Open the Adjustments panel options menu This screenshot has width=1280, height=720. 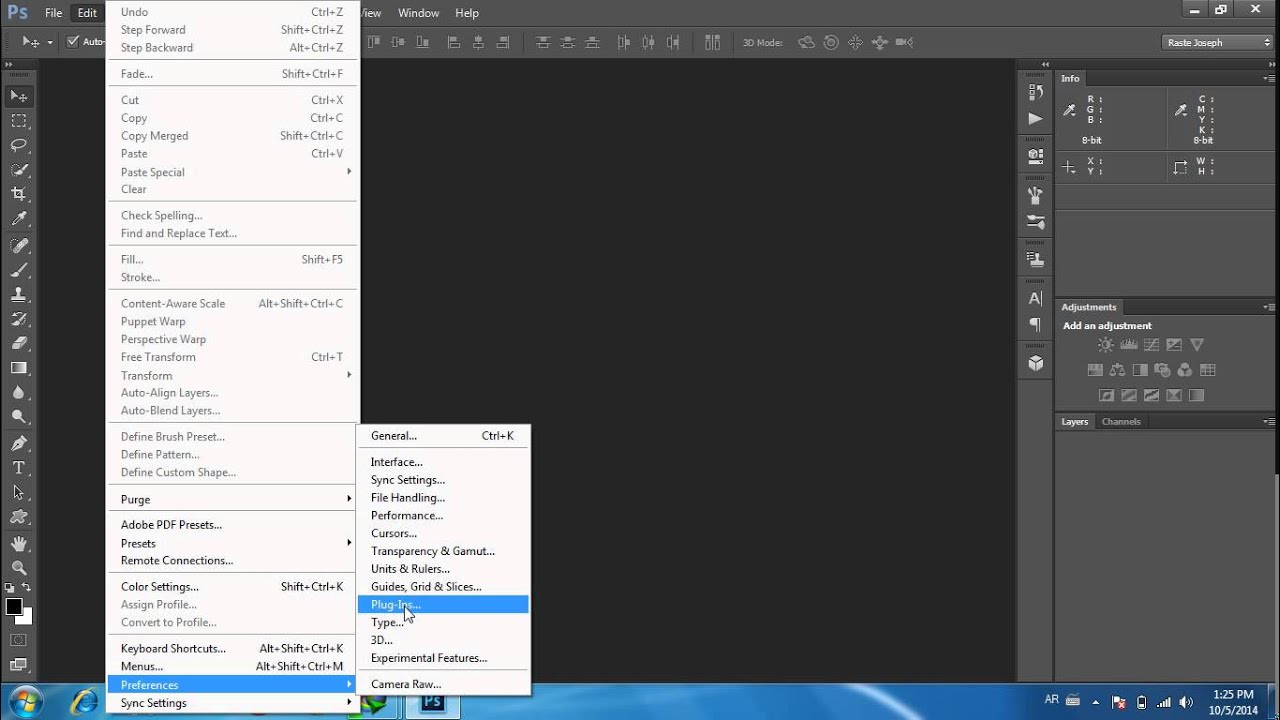point(1268,307)
